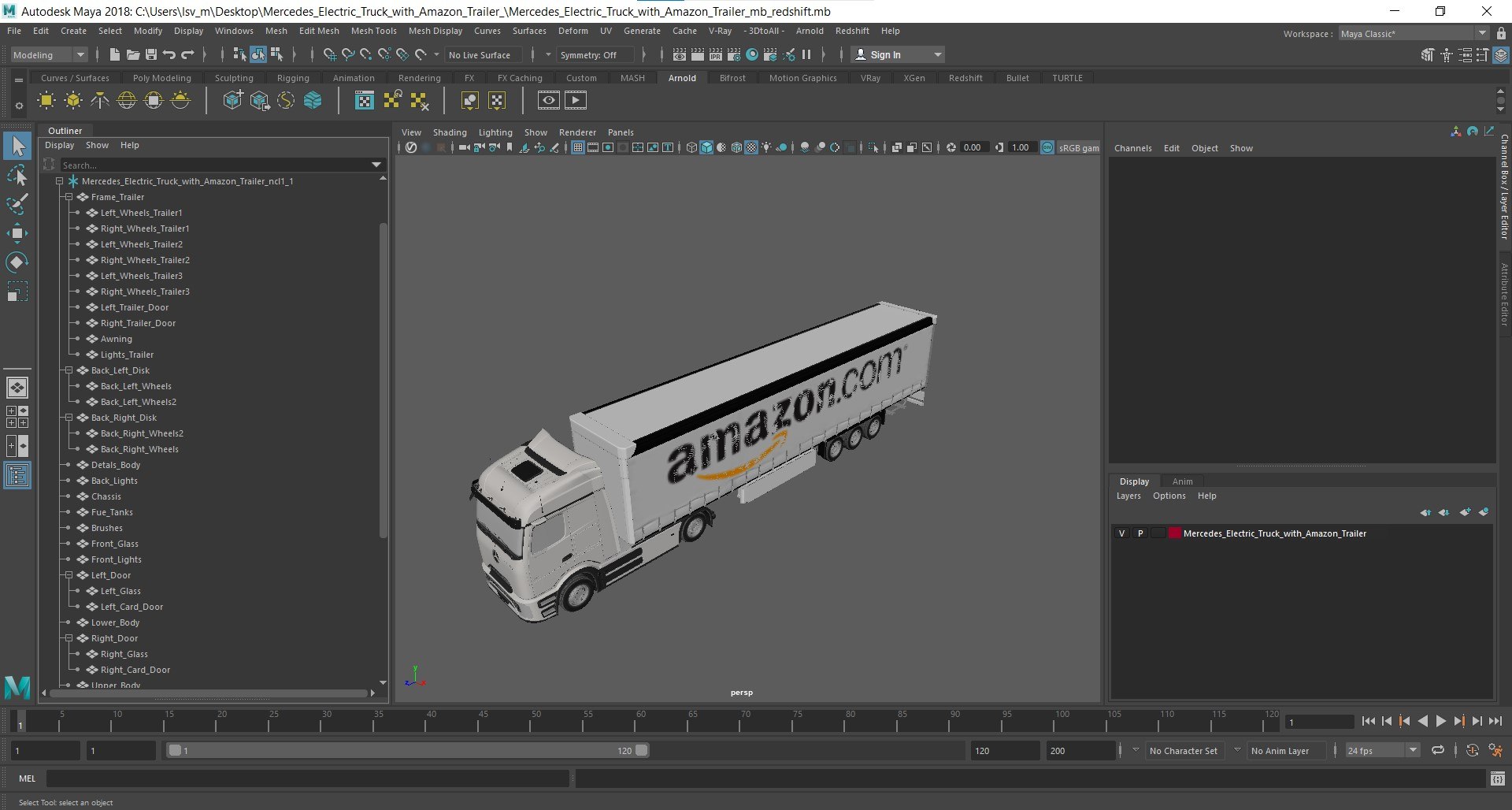Pick the Paint selection tool
The width and height of the screenshot is (1512, 810).
tap(17, 204)
